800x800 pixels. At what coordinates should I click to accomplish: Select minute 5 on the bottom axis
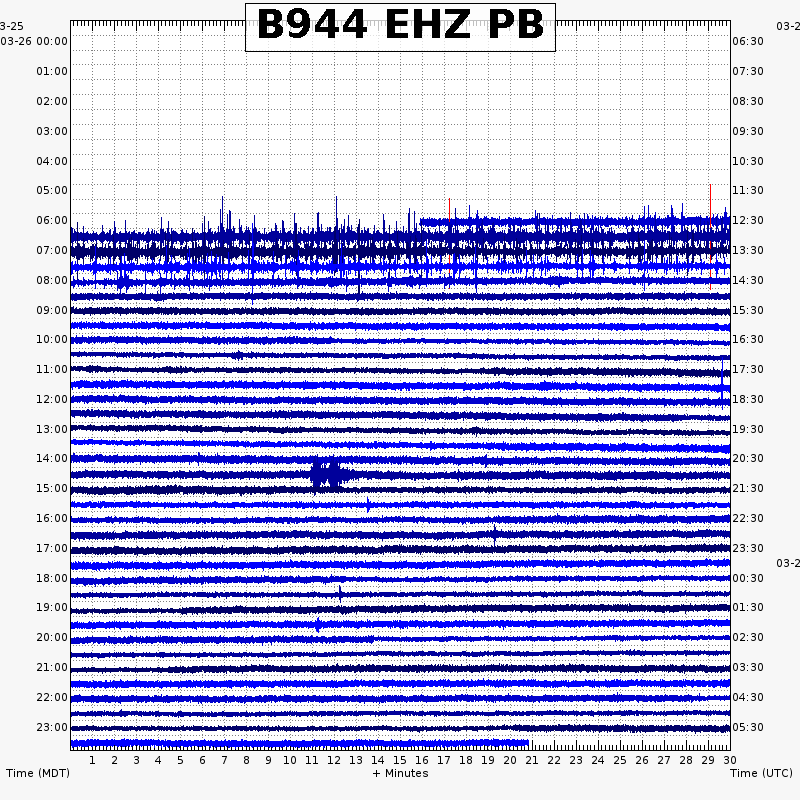[x=180, y=760]
